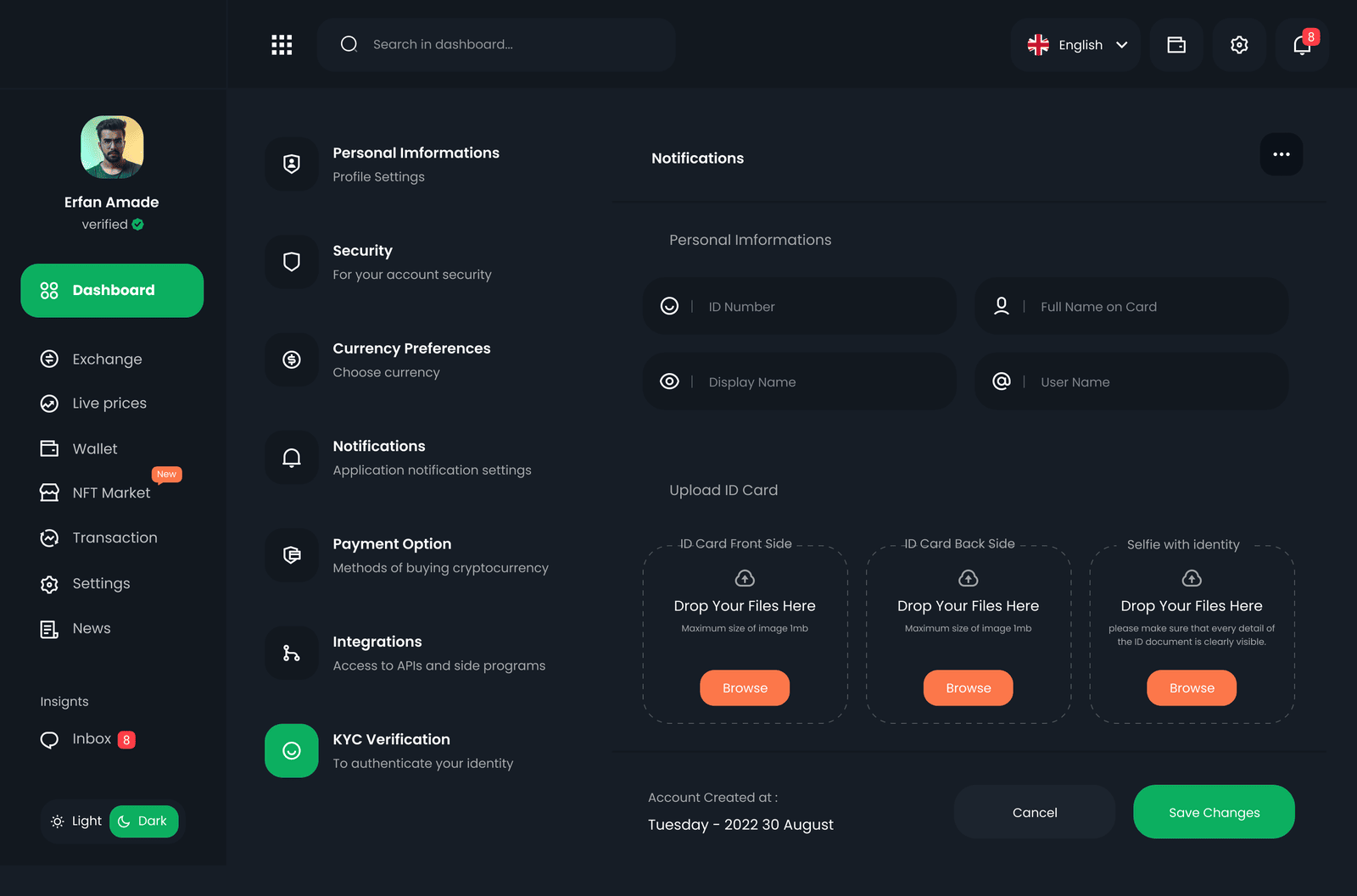
Task: Click the upload cloud icon in ID Card Back Side
Action: 969,578
